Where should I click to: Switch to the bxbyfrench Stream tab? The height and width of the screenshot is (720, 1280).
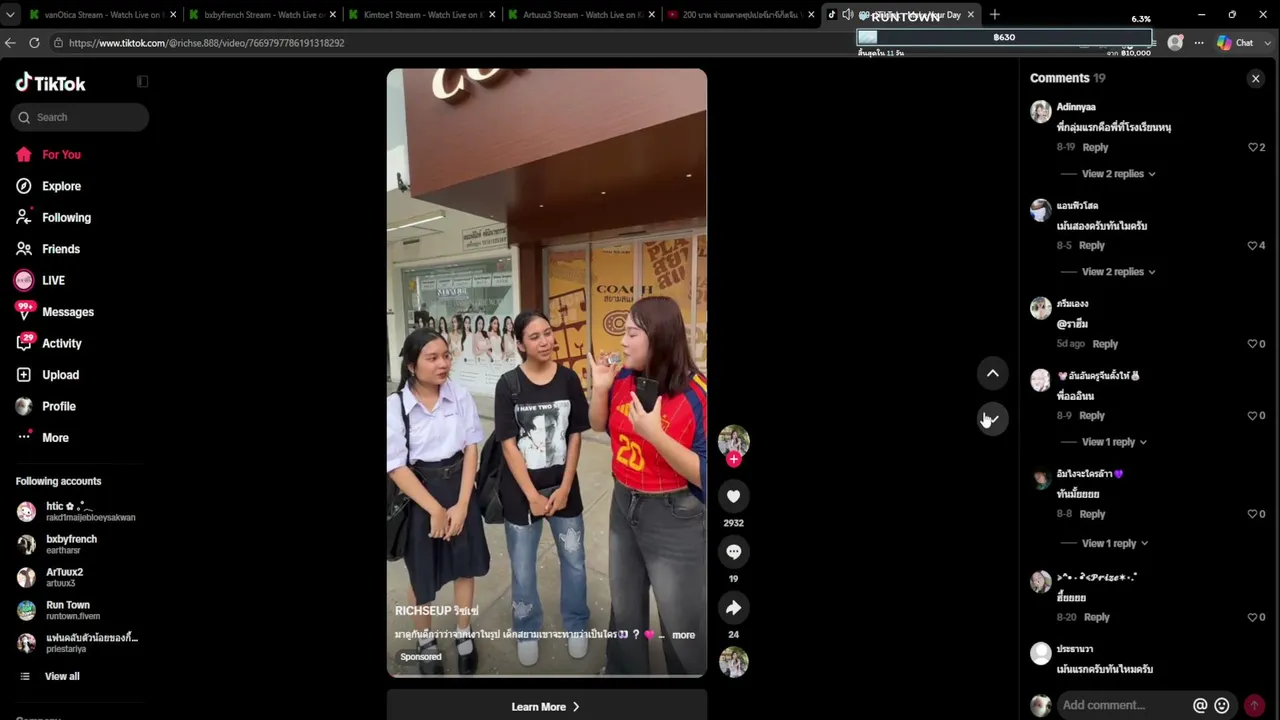click(262, 15)
